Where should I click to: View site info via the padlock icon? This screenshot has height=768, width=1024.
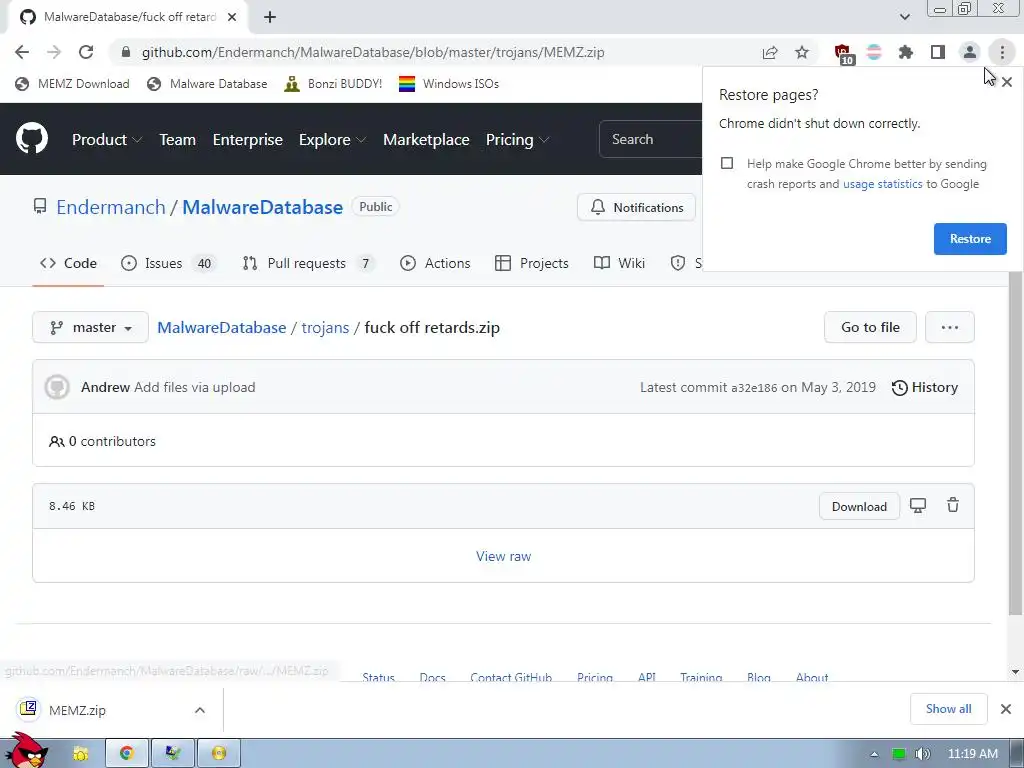pyautogui.click(x=126, y=52)
